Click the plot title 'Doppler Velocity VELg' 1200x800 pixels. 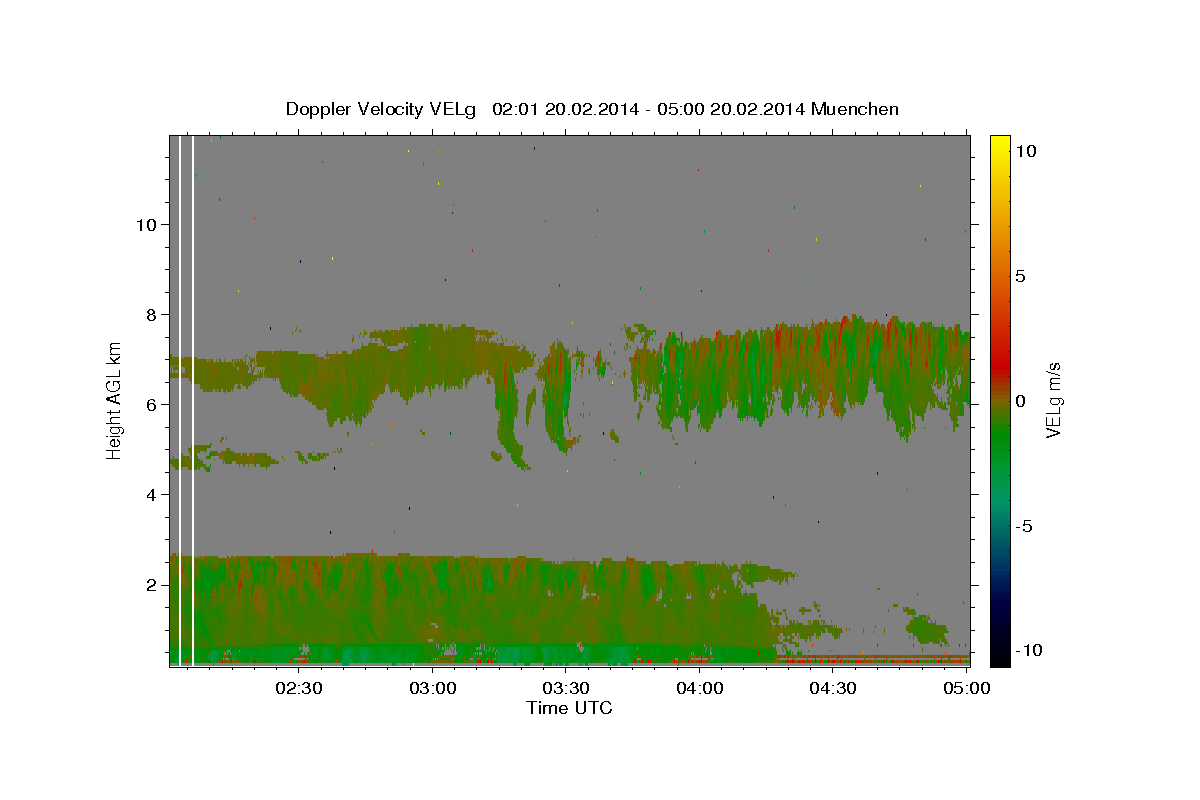pos(383,109)
